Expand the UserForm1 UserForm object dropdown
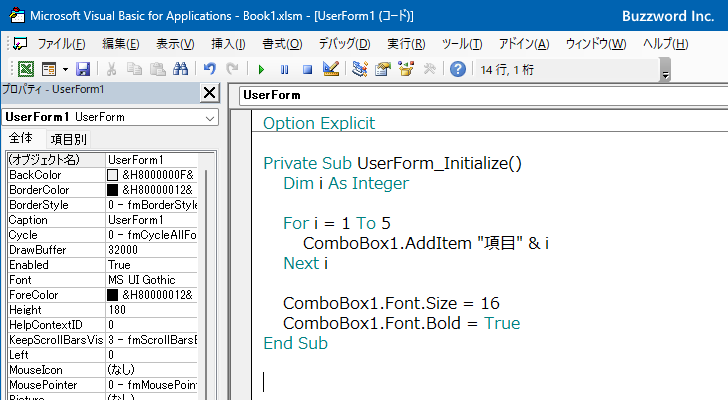Screen dimensions: 728x400 coord(210,118)
